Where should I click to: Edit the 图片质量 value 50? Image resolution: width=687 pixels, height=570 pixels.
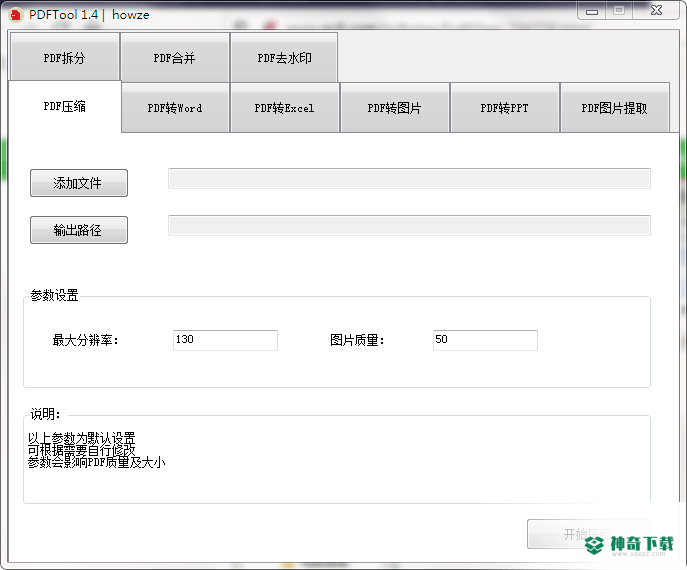(x=485, y=340)
